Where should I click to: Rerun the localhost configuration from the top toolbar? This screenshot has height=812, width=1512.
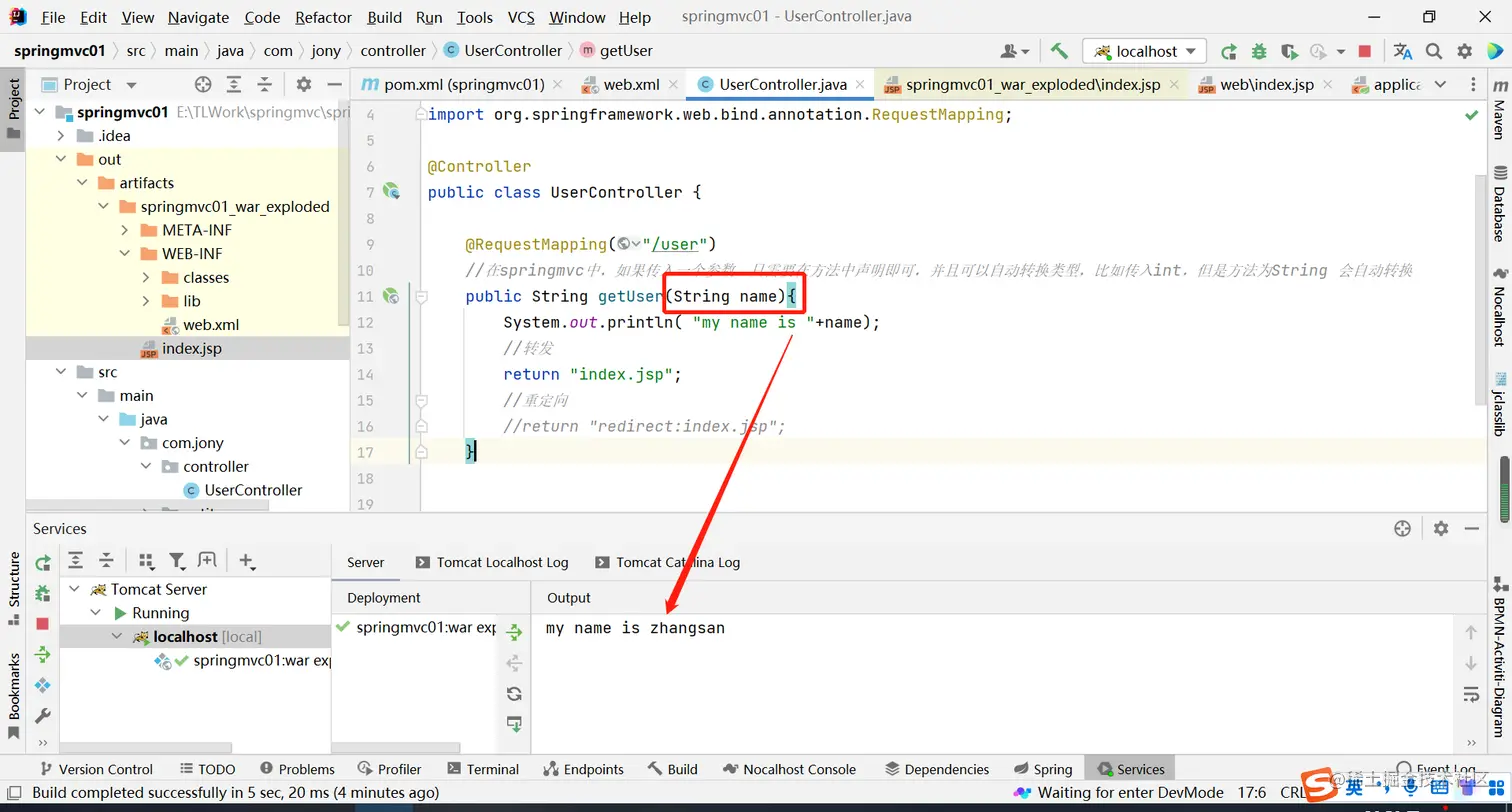(1229, 51)
